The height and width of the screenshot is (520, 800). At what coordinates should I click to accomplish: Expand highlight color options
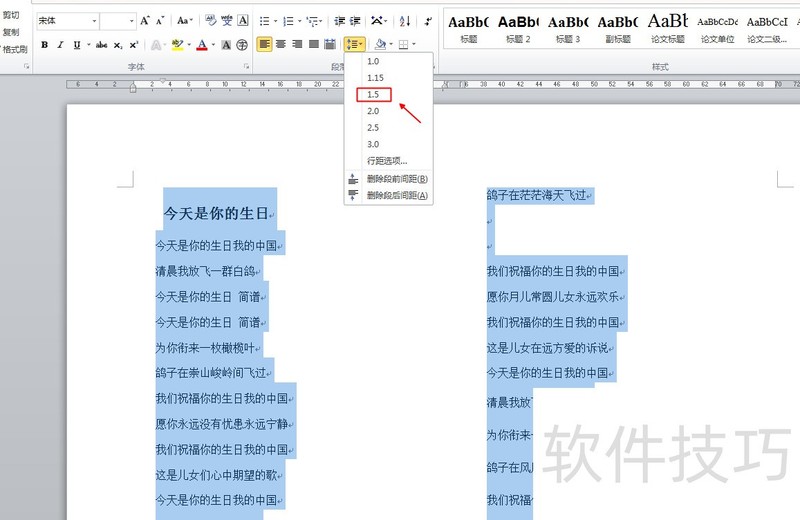pos(189,45)
